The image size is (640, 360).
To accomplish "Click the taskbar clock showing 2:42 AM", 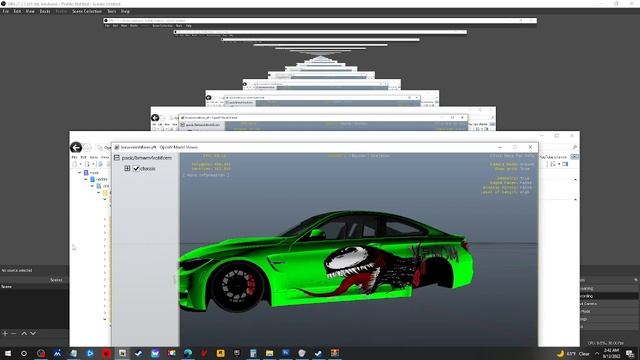I will [611, 353].
